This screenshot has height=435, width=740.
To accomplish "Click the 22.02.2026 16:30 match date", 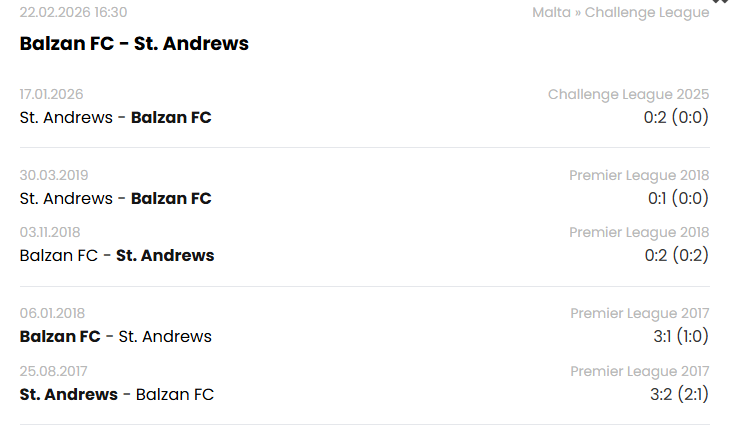I will pyautogui.click(x=73, y=13).
